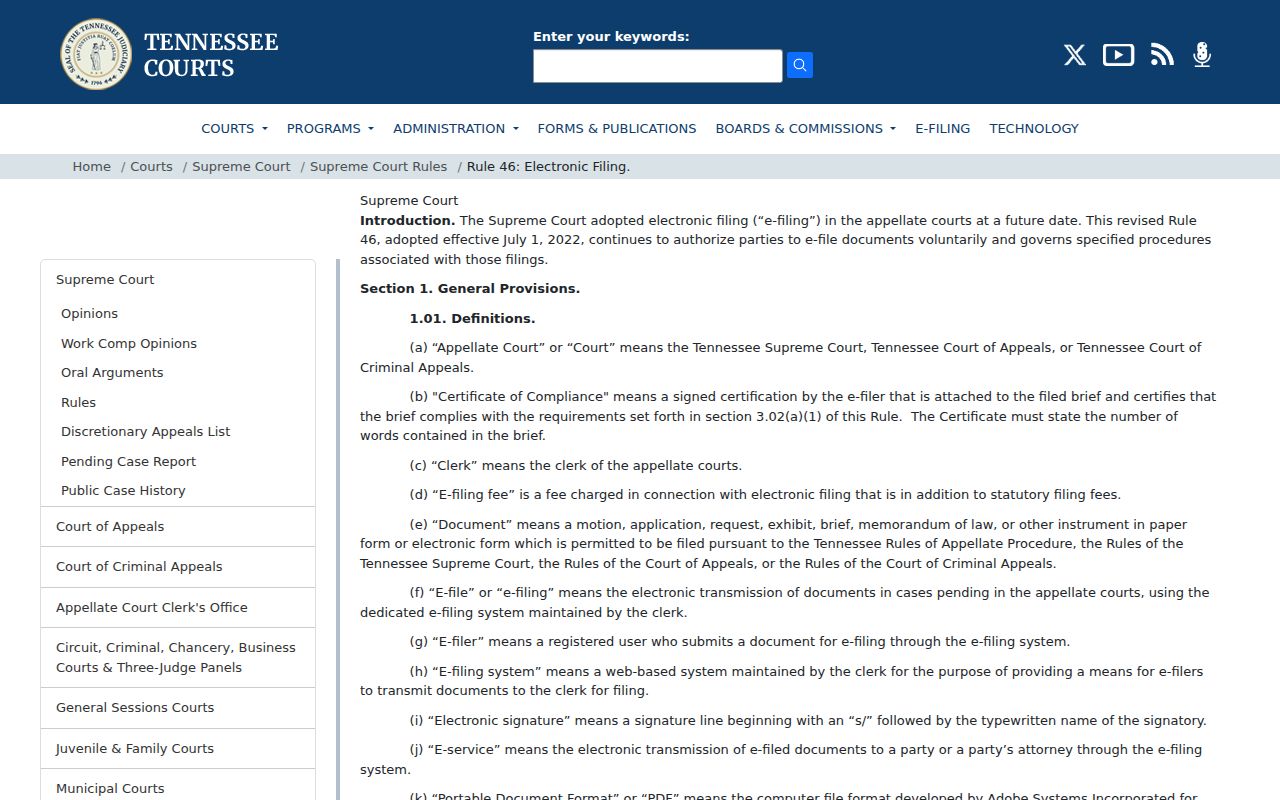Expand the Administration dropdown menu
The image size is (1280, 800).
pos(456,128)
